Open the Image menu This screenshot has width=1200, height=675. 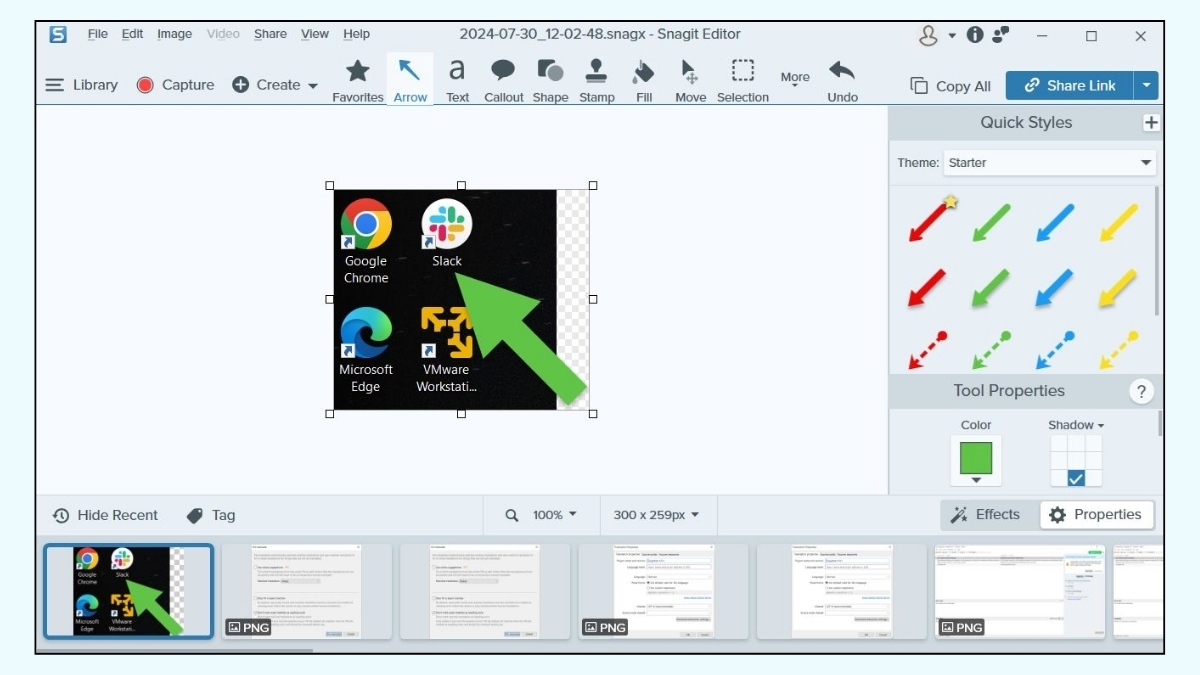(x=174, y=34)
